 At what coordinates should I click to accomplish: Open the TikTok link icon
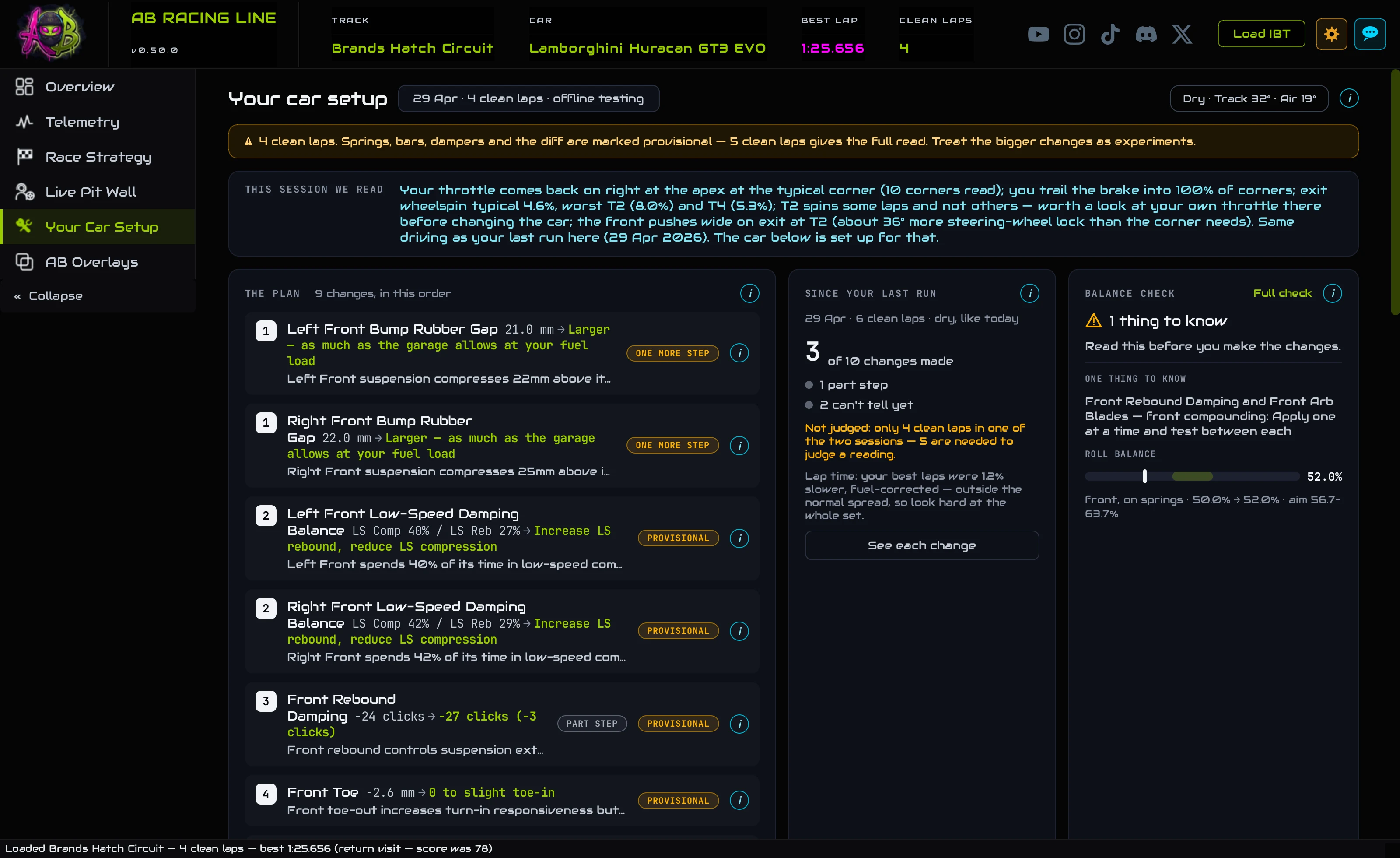(1109, 34)
